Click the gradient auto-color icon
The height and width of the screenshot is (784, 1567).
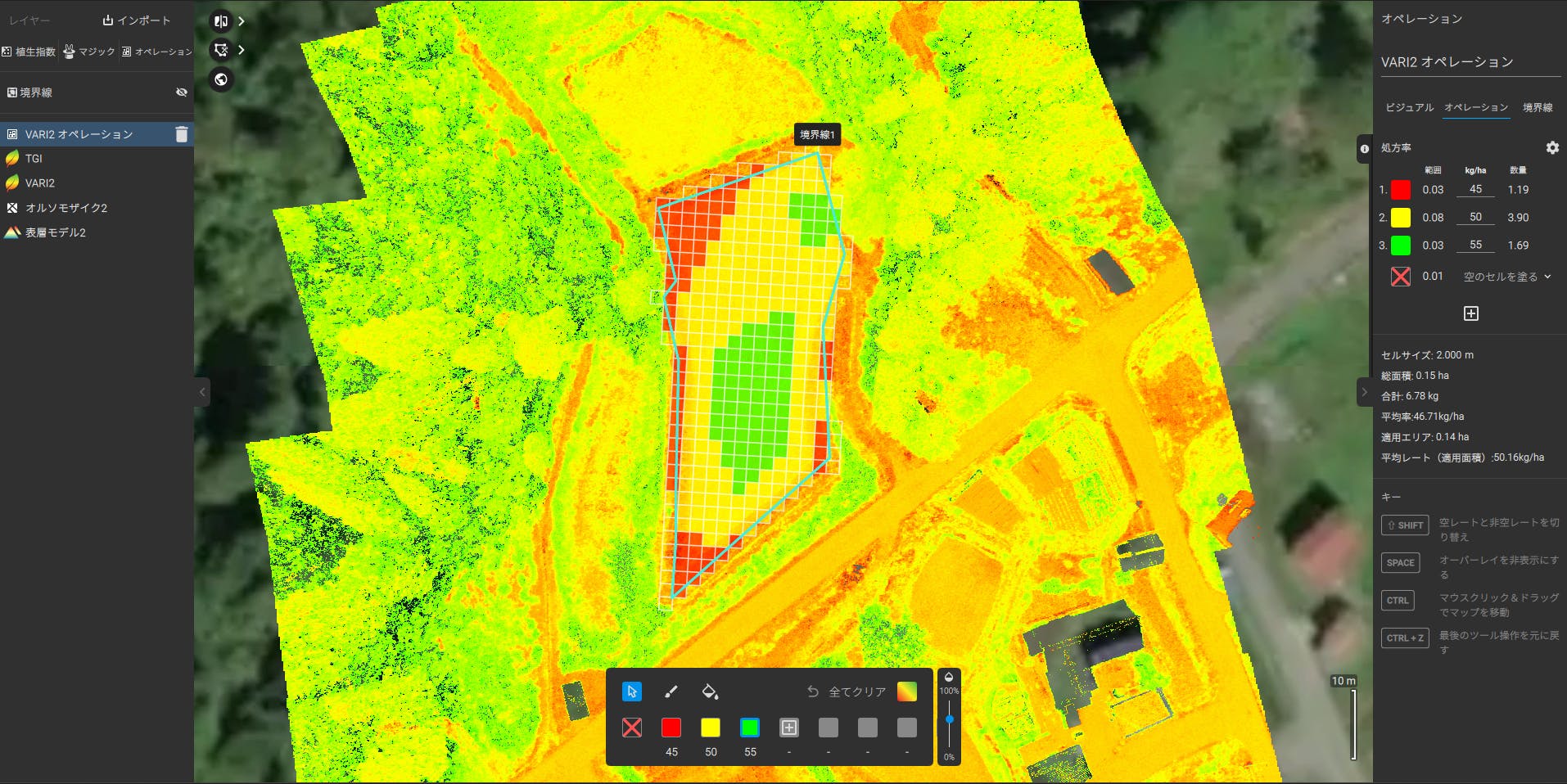pos(906,692)
